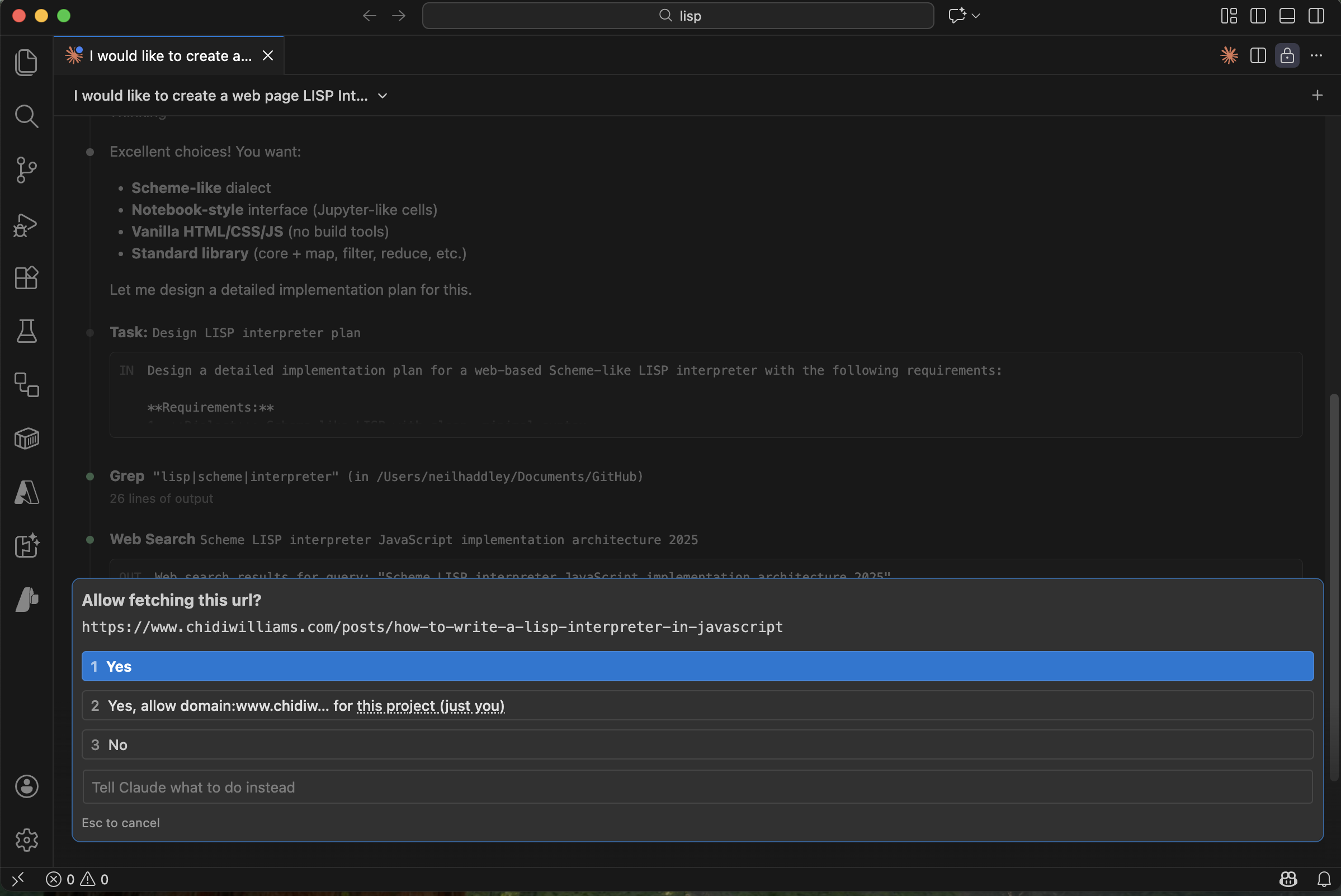The width and height of the screenshot is (1341, 896).
Task: Open the Run and Debug view
Action: (26, 225)
